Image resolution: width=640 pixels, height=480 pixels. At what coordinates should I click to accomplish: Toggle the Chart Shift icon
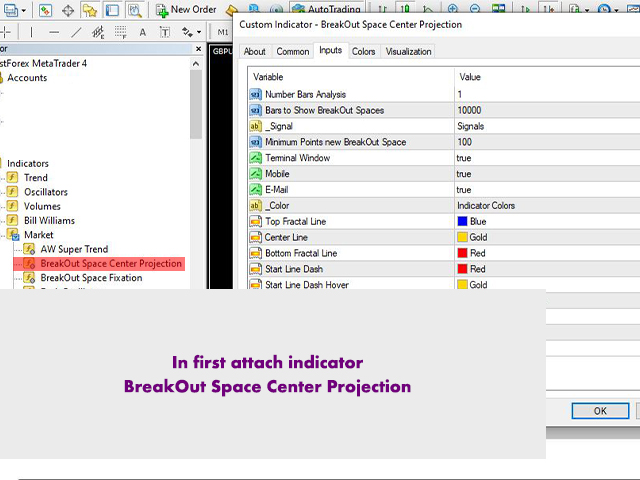click(x=549, y=9)
